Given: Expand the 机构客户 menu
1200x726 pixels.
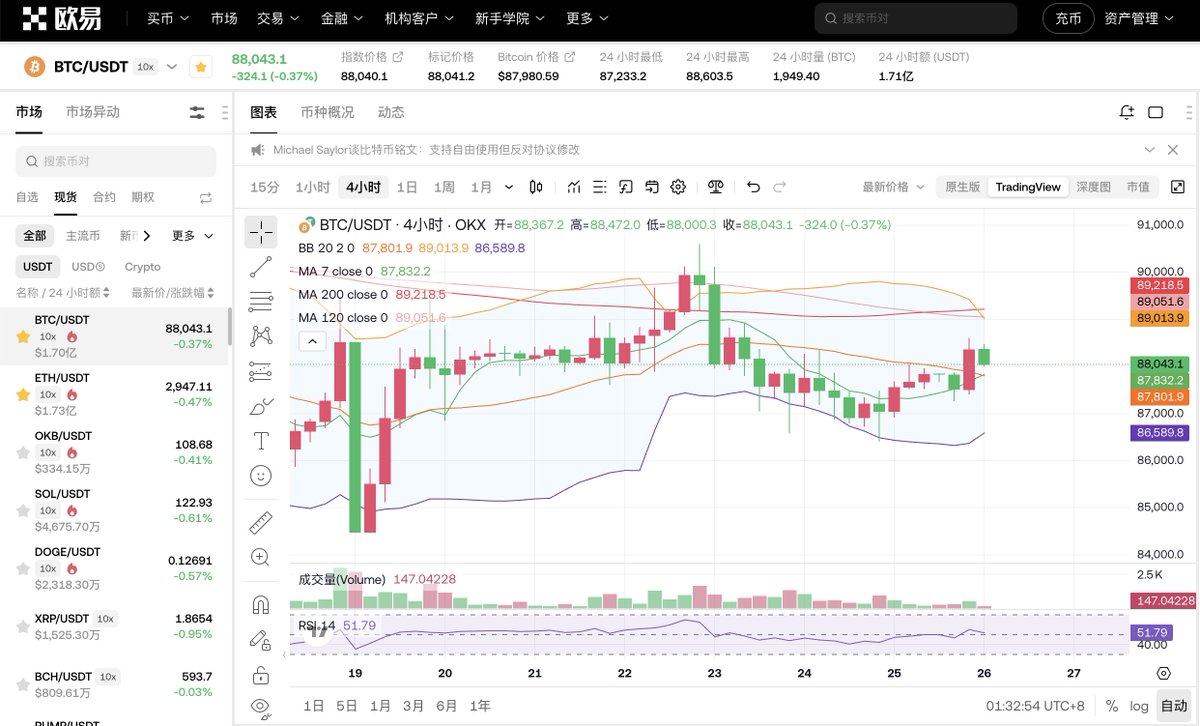Looking at the screenshot, I should [x=419, y=18].
